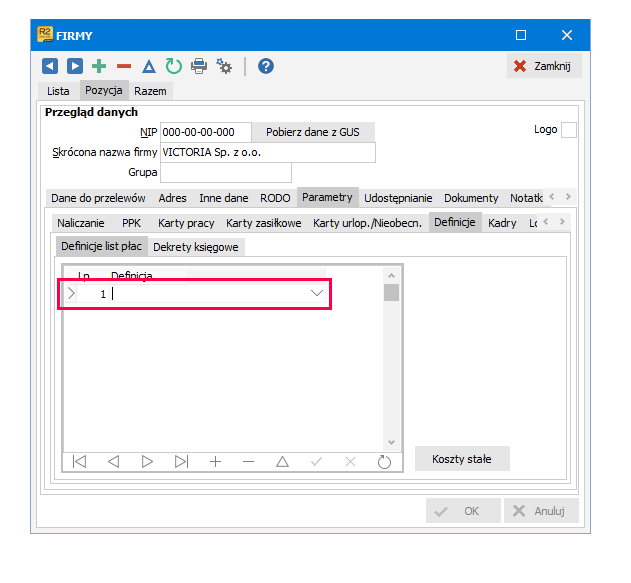
Task: Click the Grupa input field
Action: coord(226,173)
